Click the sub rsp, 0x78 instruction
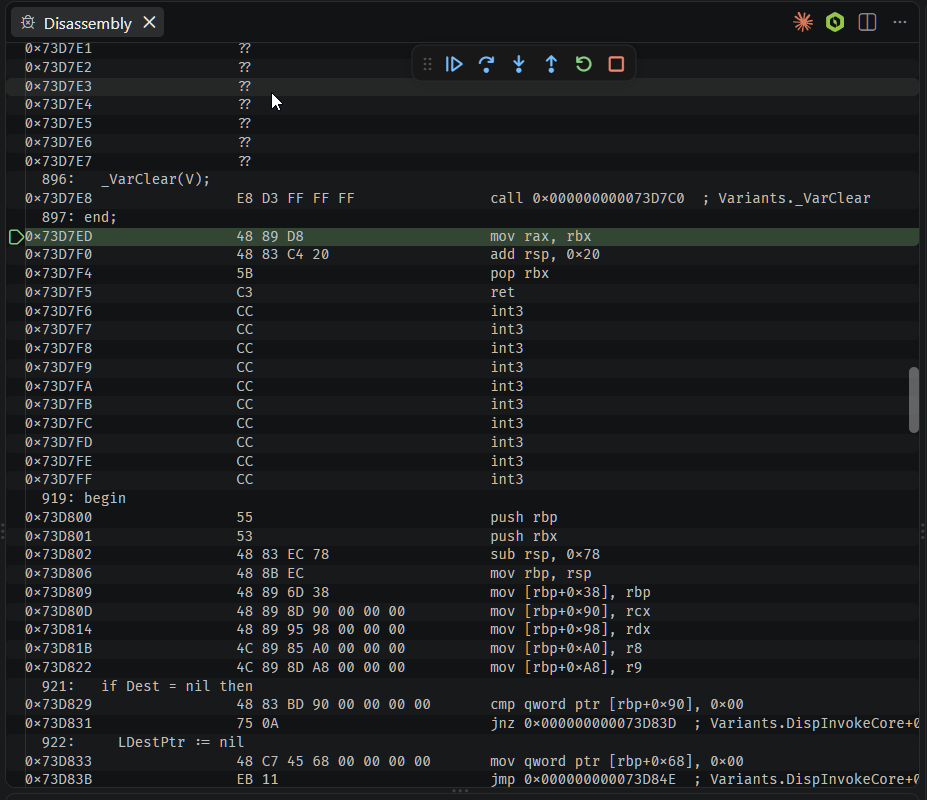The image size is (927, 800). point(544,555)
